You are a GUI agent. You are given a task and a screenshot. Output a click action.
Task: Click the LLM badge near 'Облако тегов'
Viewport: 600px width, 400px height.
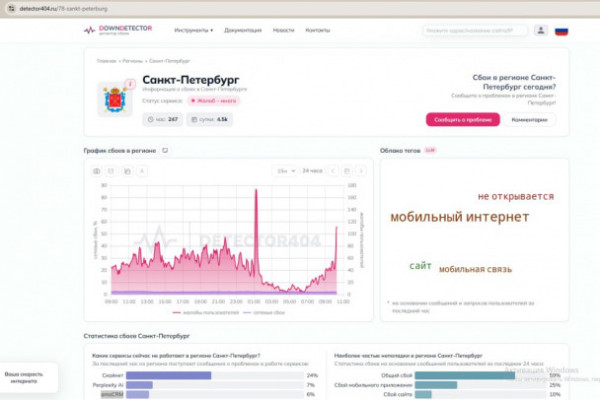click(430, 150)
